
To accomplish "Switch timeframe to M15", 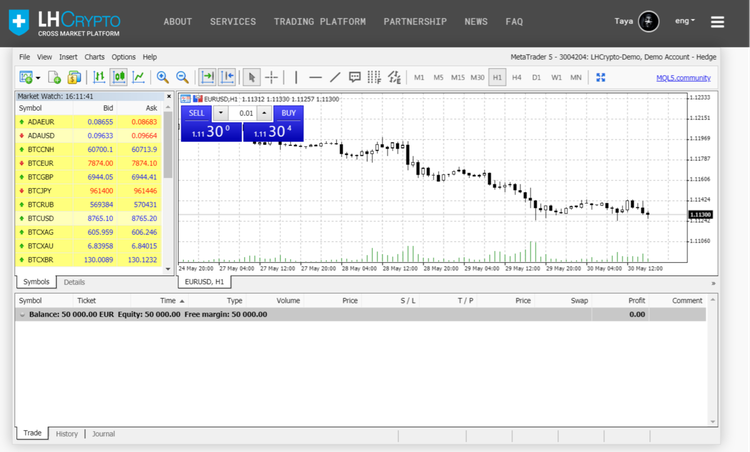I will tap(457, 77).
